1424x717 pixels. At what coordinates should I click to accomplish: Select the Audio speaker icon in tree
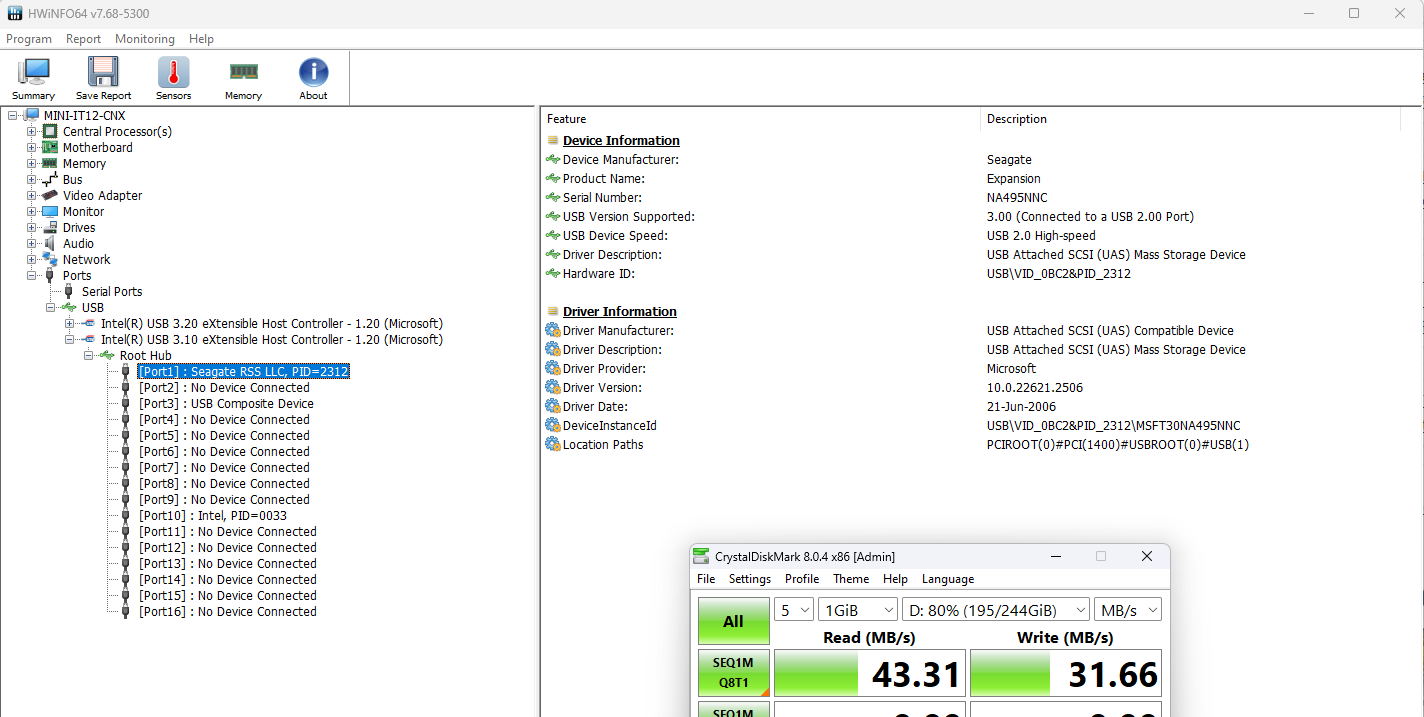click(x=50, y=243)
